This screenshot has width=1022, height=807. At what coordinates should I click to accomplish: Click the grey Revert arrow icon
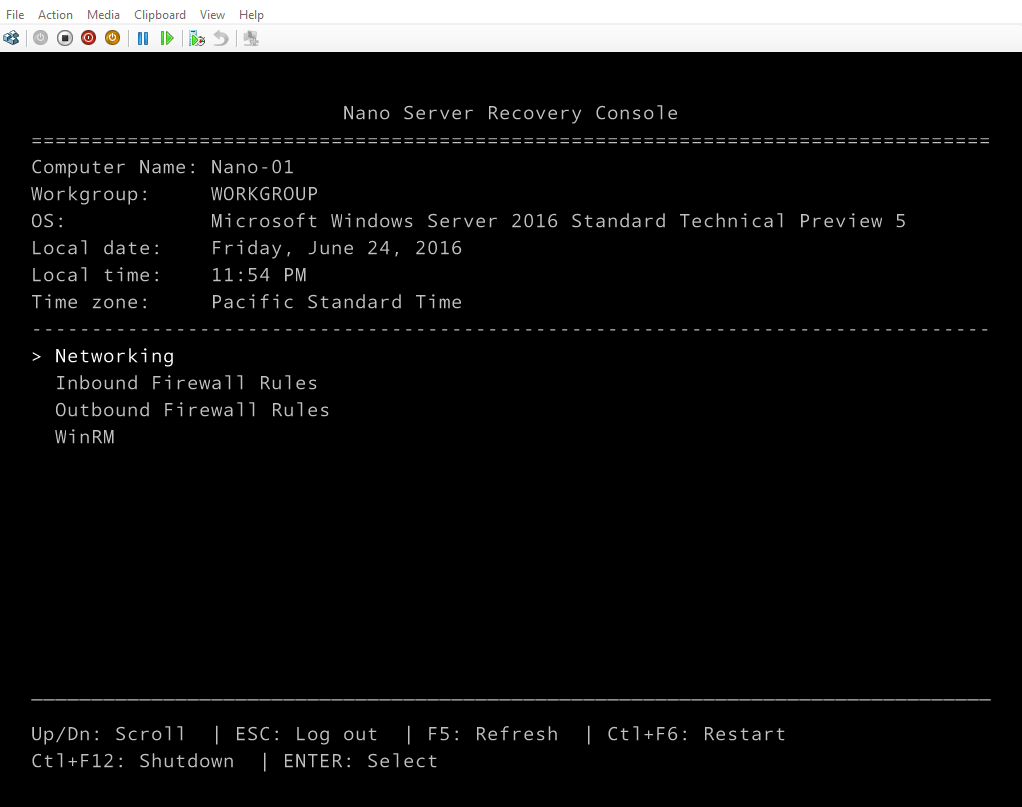click(x=221, y=38)
